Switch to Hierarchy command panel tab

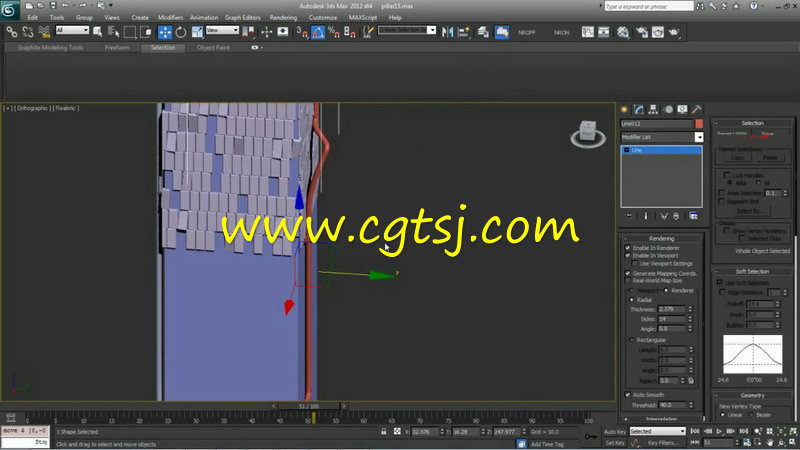653,109
